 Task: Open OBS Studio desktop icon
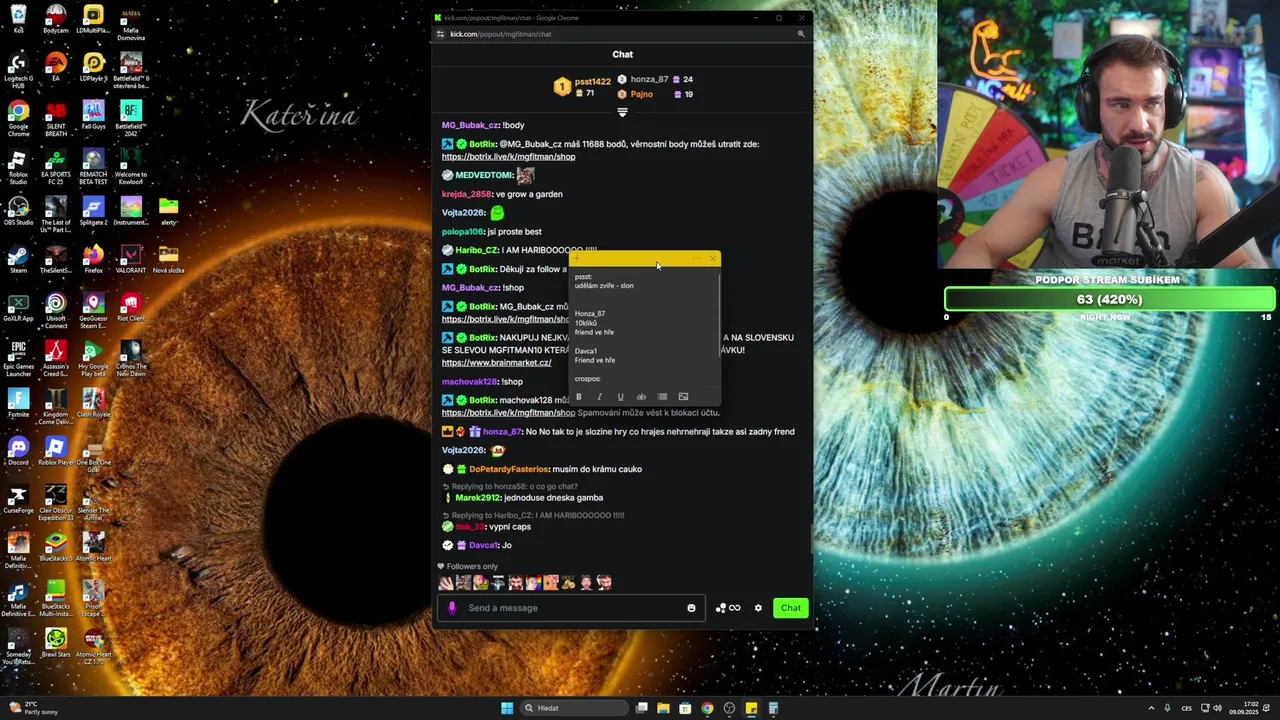[18, 211]
